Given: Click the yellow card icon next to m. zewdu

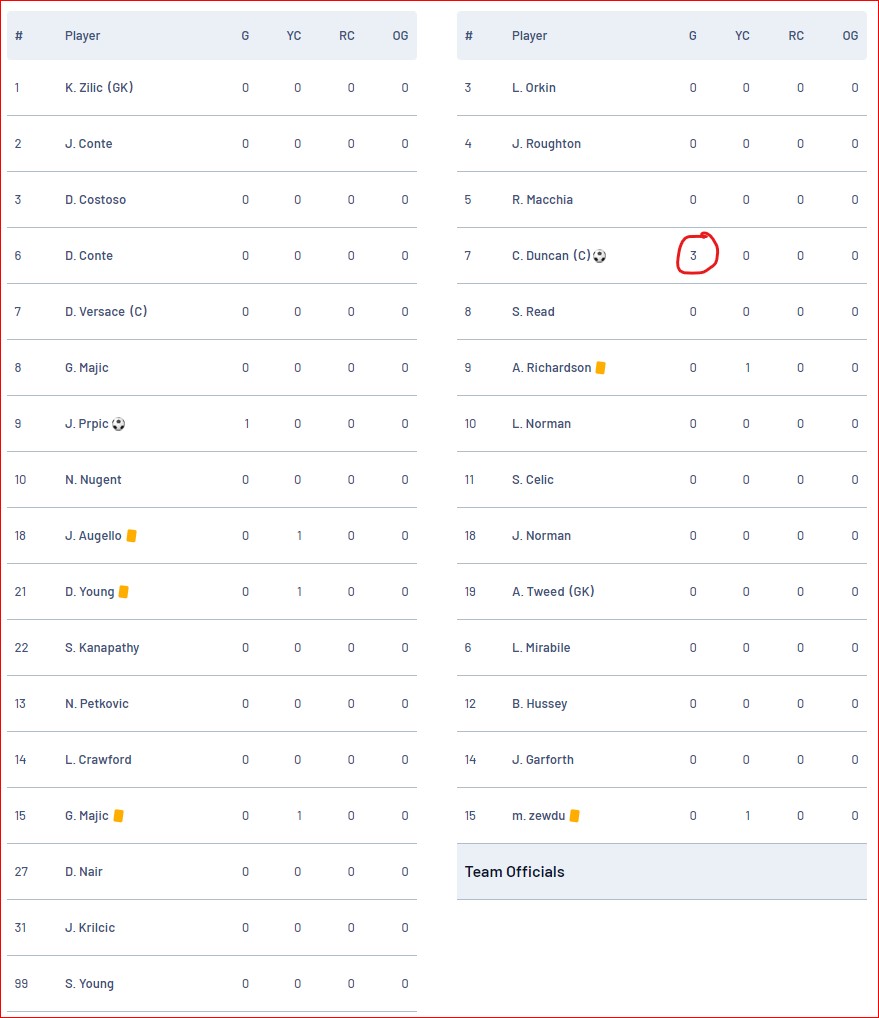Looking at the screenshot, I should tap(575, 815).
